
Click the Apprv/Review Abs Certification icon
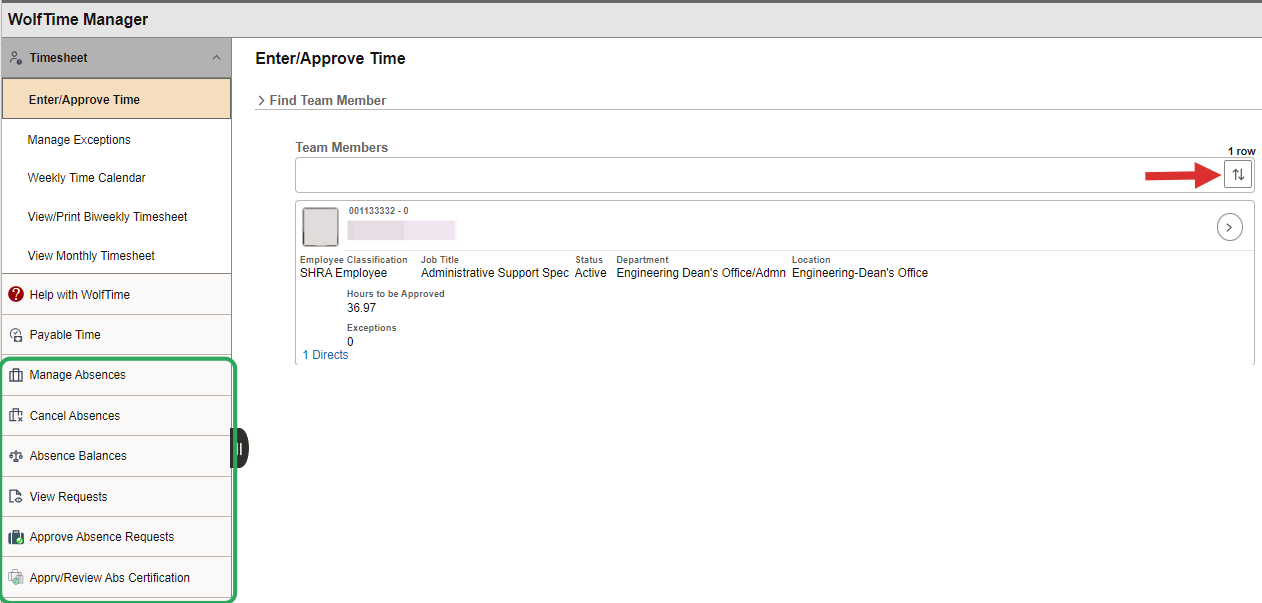tap(16, 577)
